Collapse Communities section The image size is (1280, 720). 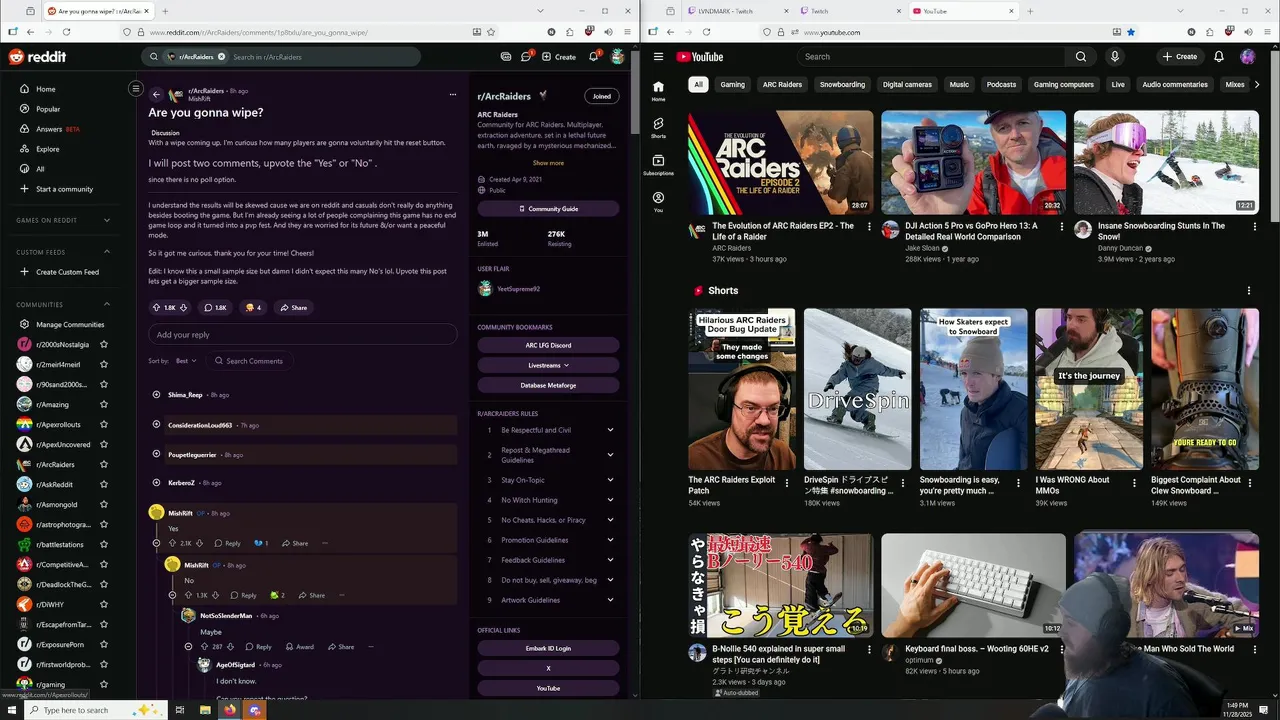tap(107, 304)
